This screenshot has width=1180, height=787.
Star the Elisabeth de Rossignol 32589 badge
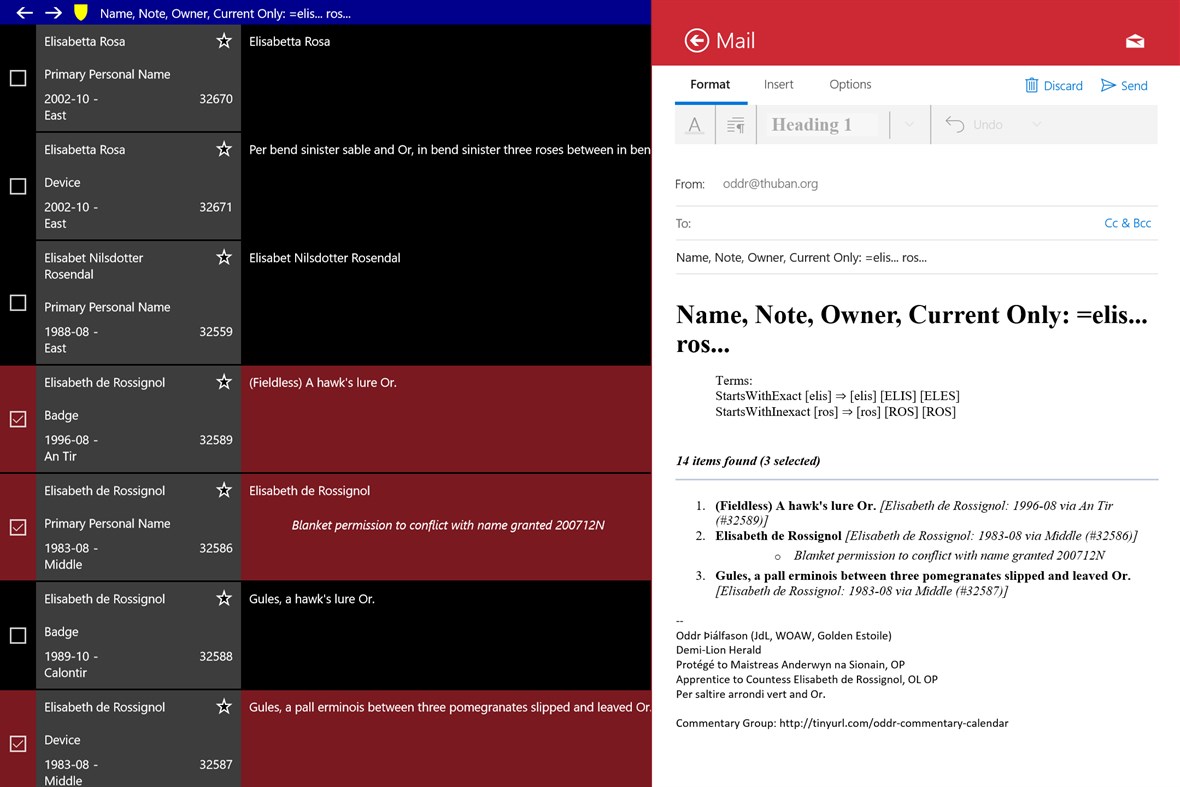(x=224, y=382)
